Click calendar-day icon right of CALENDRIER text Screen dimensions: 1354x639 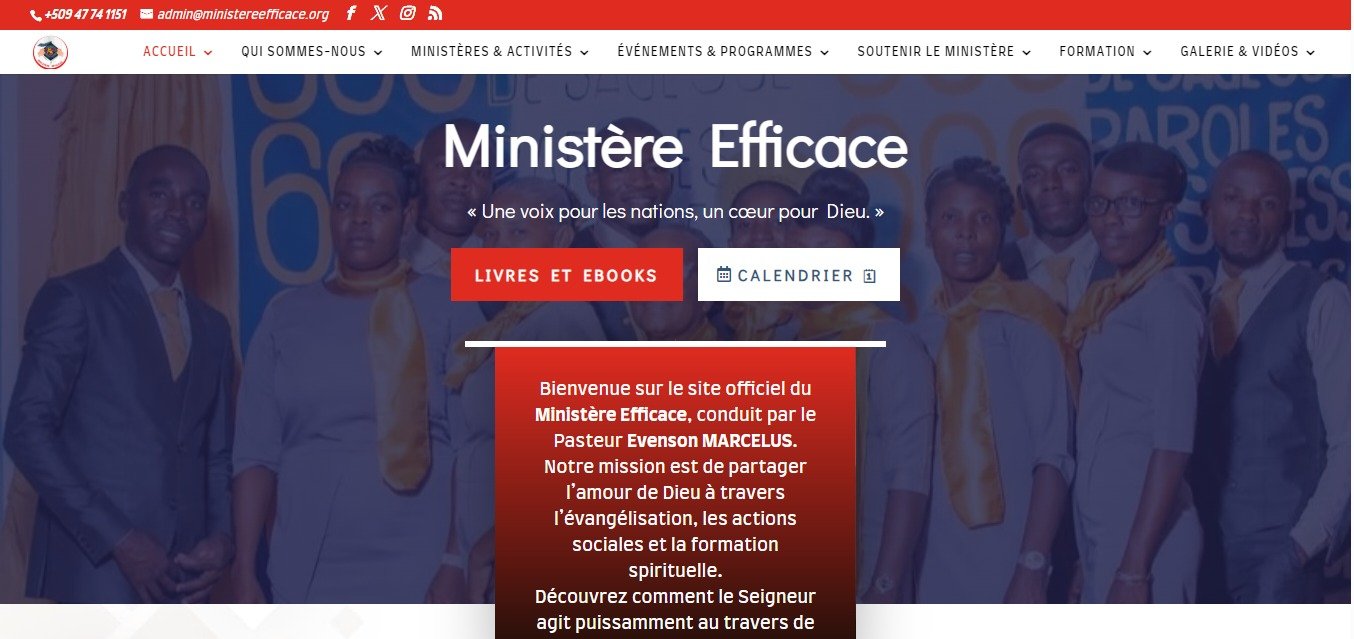coord(870,276)
